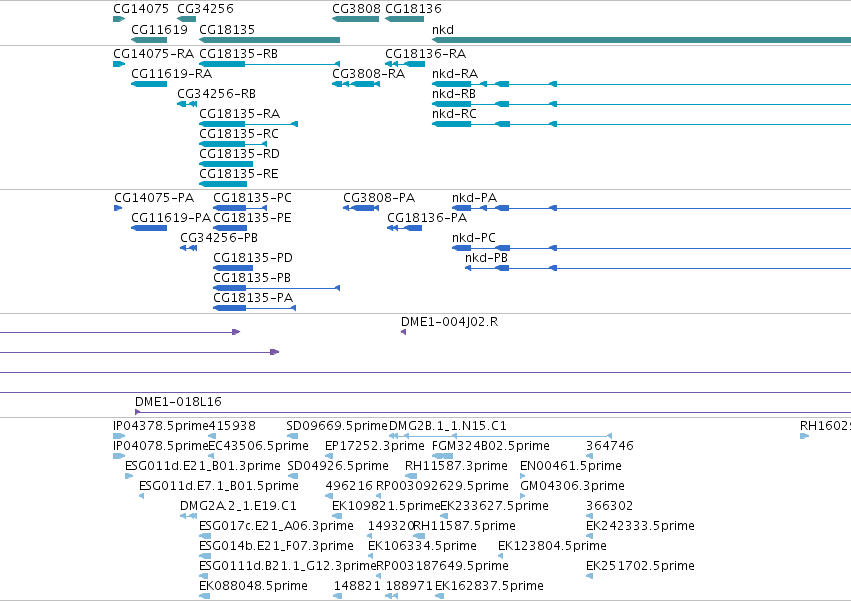Click the CG14075-RA transcript label

154,54
